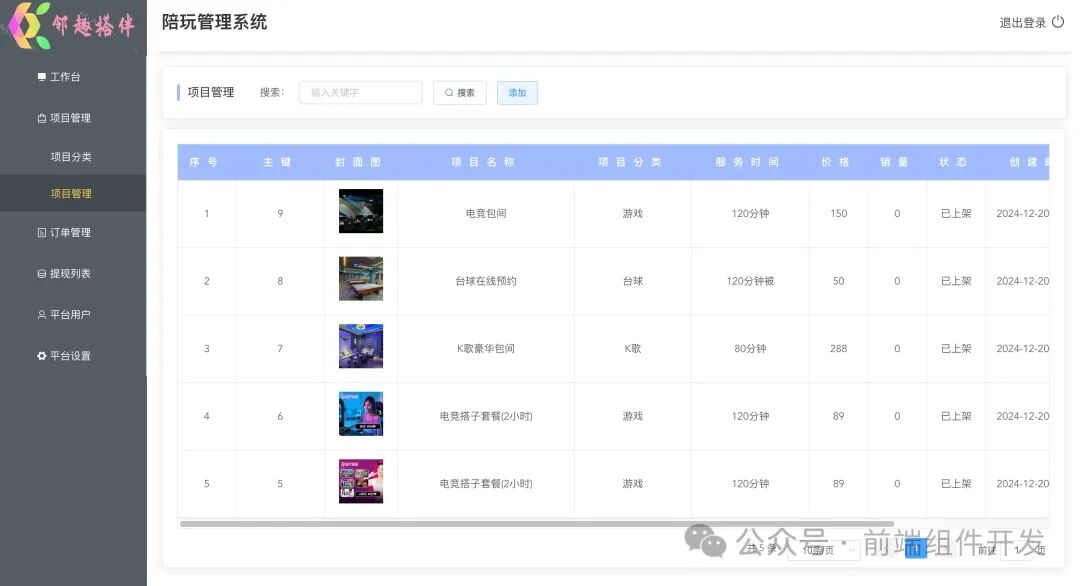The image size is (1080, 586).
Task: Open cover thumbnail for 台球在线预约
Action: tap(361, 278)
